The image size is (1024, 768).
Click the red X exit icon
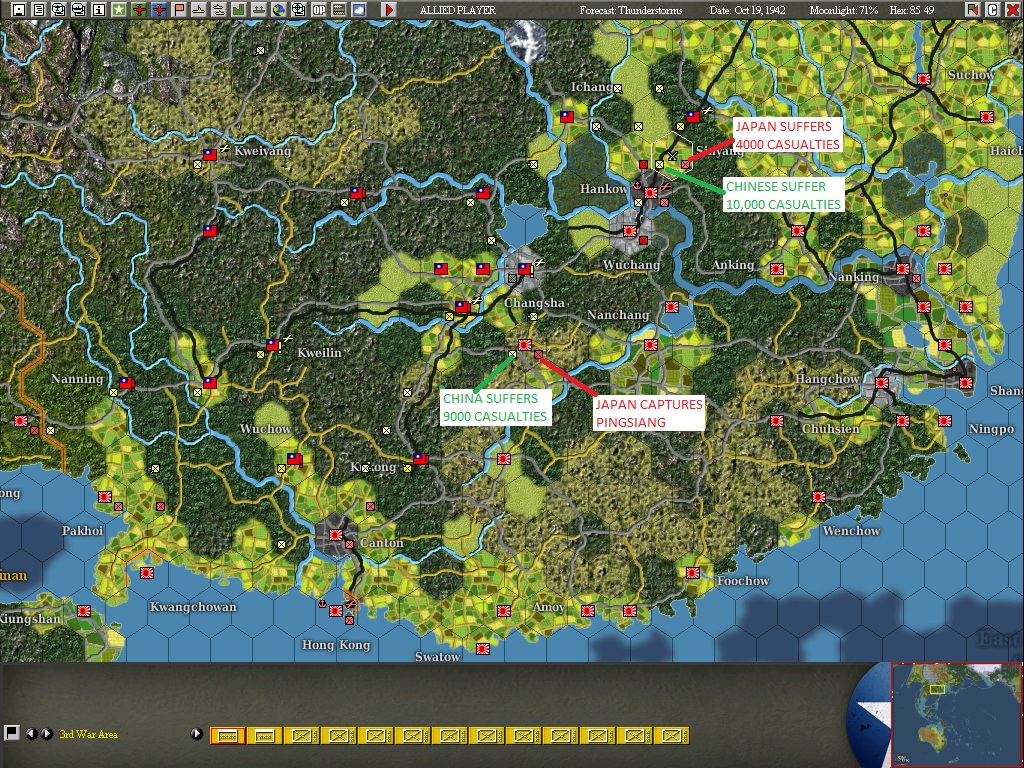tap(1012, 10)
